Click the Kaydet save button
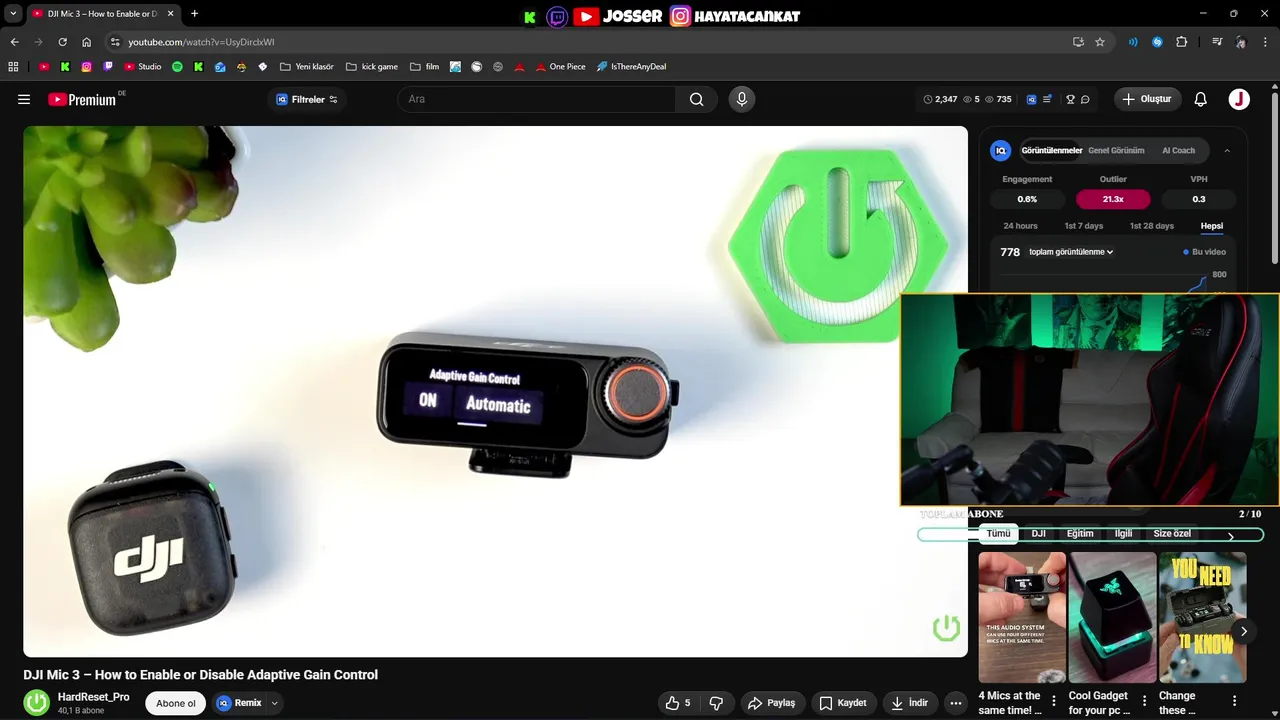The image size is (1280, 720). tap(843, 703)
